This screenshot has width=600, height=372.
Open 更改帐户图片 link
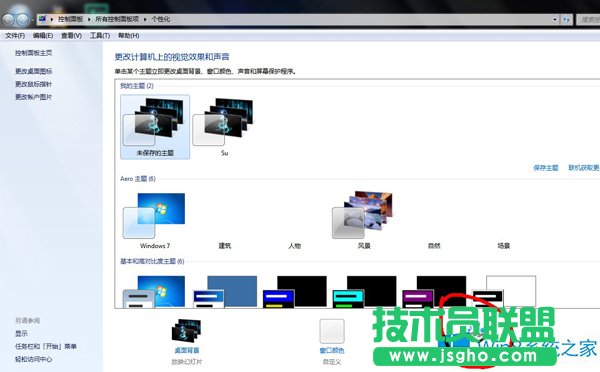[x=33, y=97]
